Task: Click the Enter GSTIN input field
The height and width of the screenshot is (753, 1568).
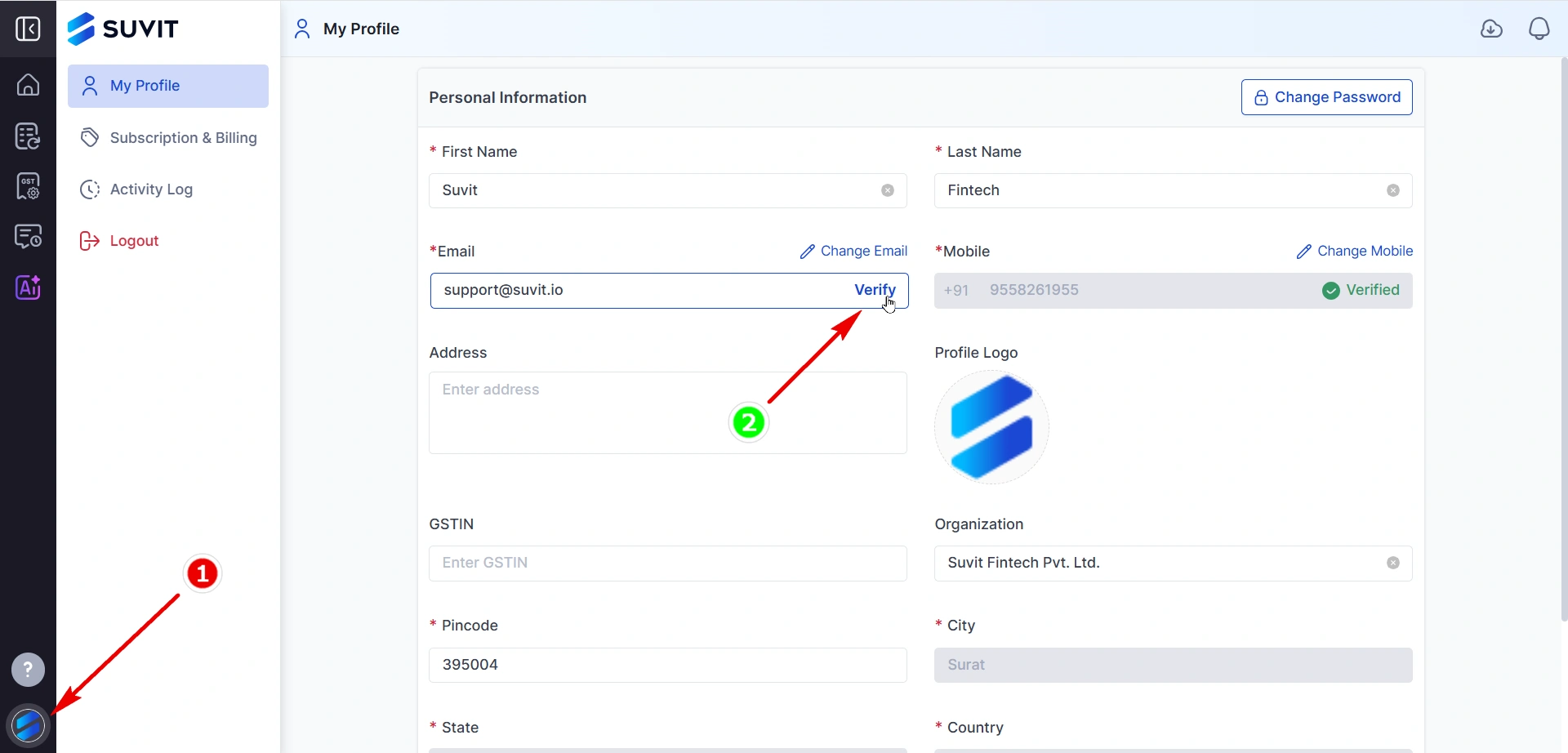Action: click(668, 564)
